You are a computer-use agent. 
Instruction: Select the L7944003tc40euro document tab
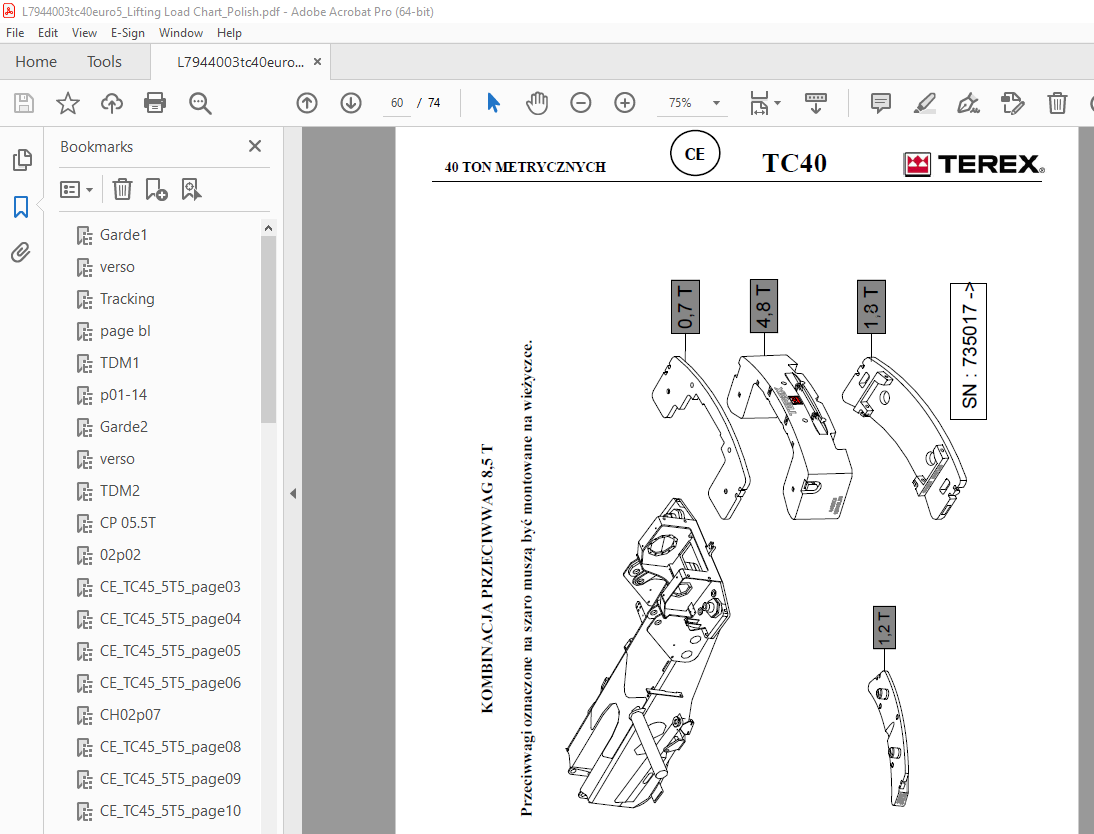[240, 62]
